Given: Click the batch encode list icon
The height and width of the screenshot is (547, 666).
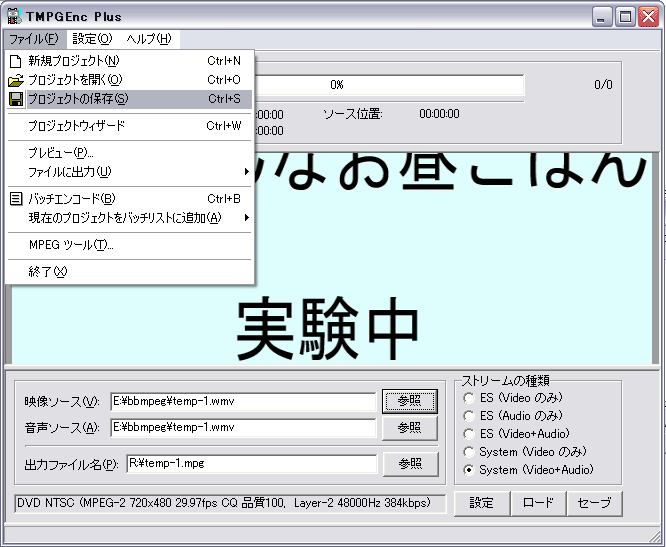Looking at the screenshot, I should click(16, 199).
